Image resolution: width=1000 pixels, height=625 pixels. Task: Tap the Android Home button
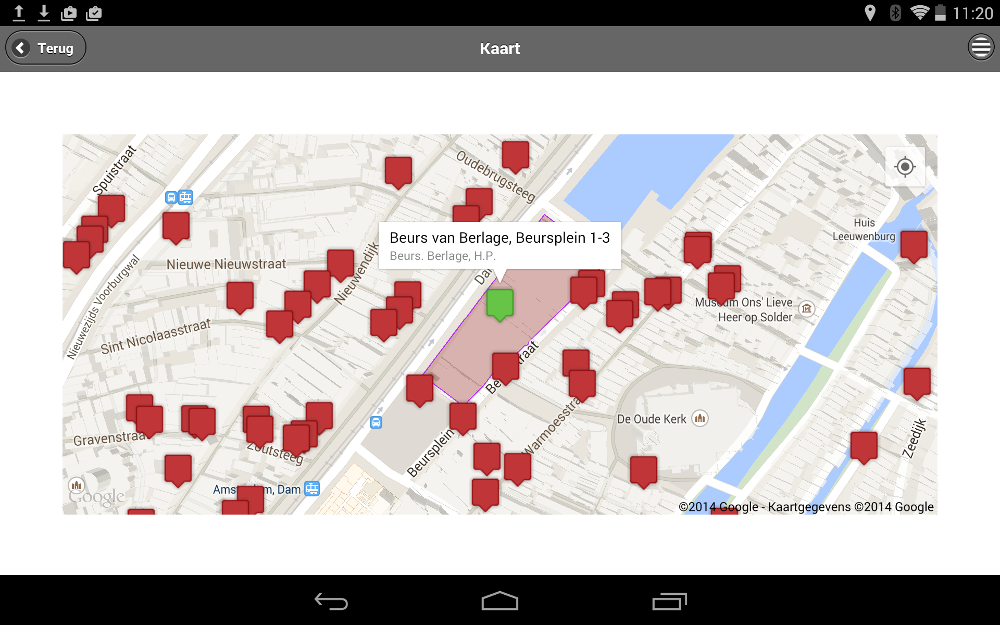pos(500,601)
